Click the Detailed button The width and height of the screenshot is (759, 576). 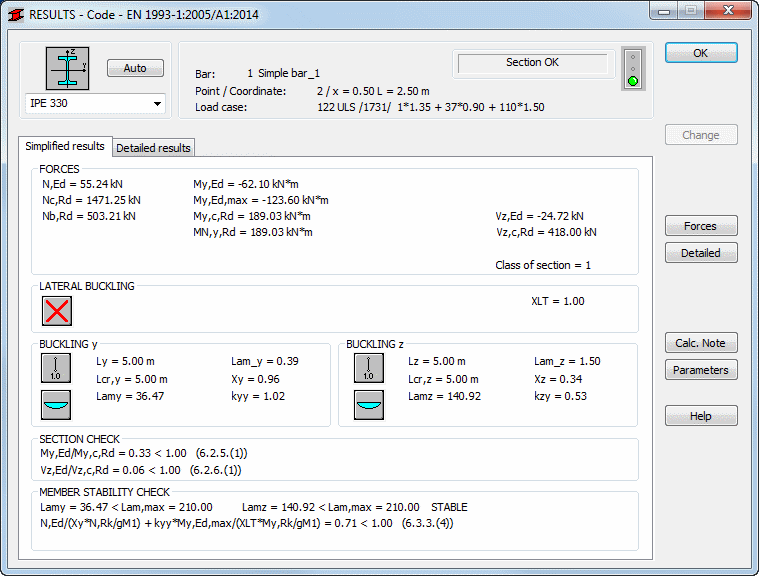pos(701,253)
